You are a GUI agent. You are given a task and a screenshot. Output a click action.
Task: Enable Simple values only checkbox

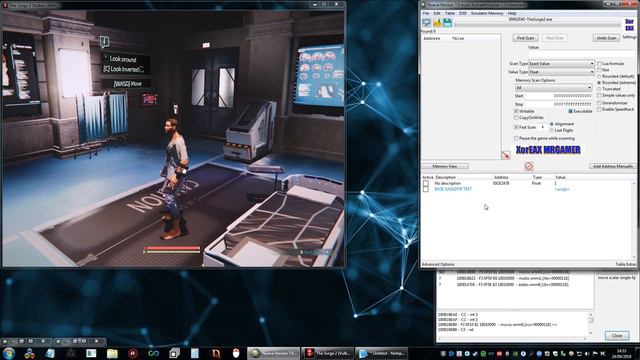pos(600,95)
